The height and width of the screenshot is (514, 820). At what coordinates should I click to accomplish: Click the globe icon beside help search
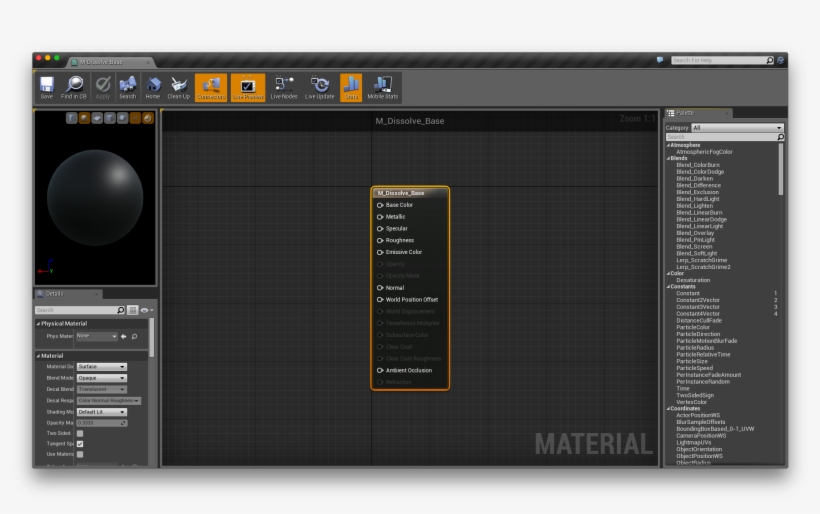click(x=780, y=60)
